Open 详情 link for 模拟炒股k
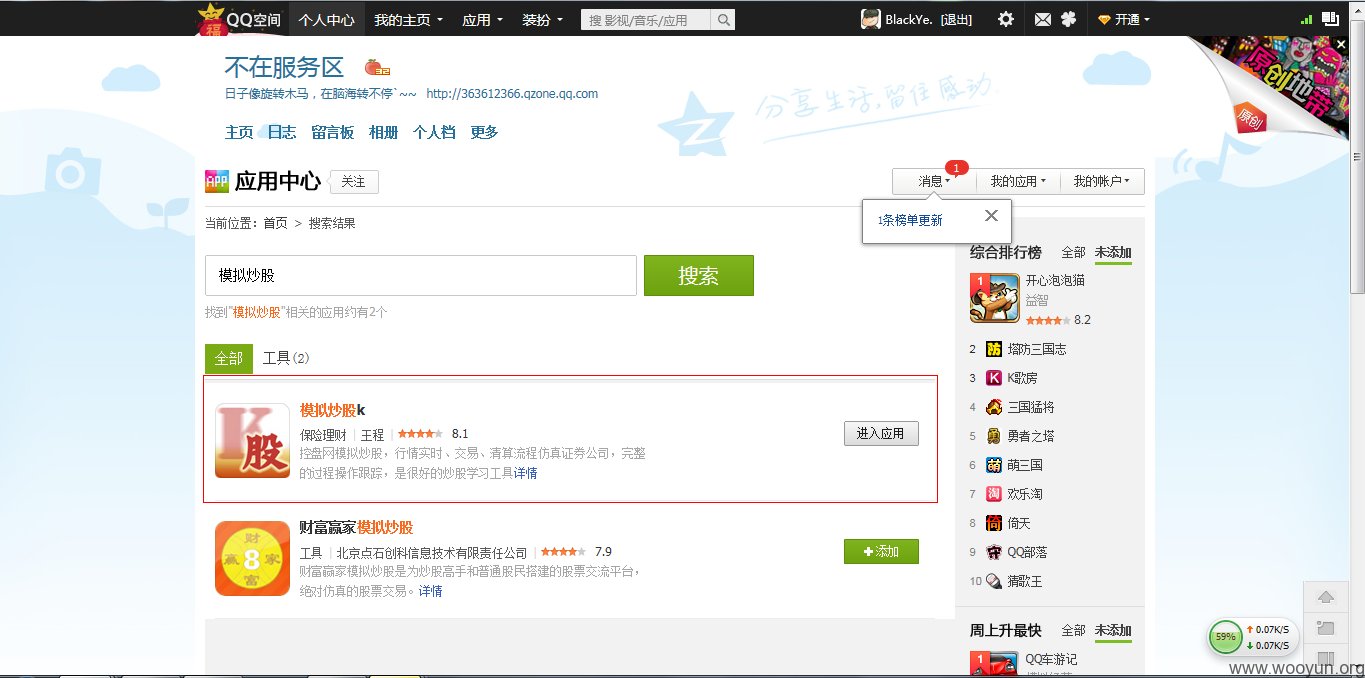The image size is (1365, 678). [526, 473]
